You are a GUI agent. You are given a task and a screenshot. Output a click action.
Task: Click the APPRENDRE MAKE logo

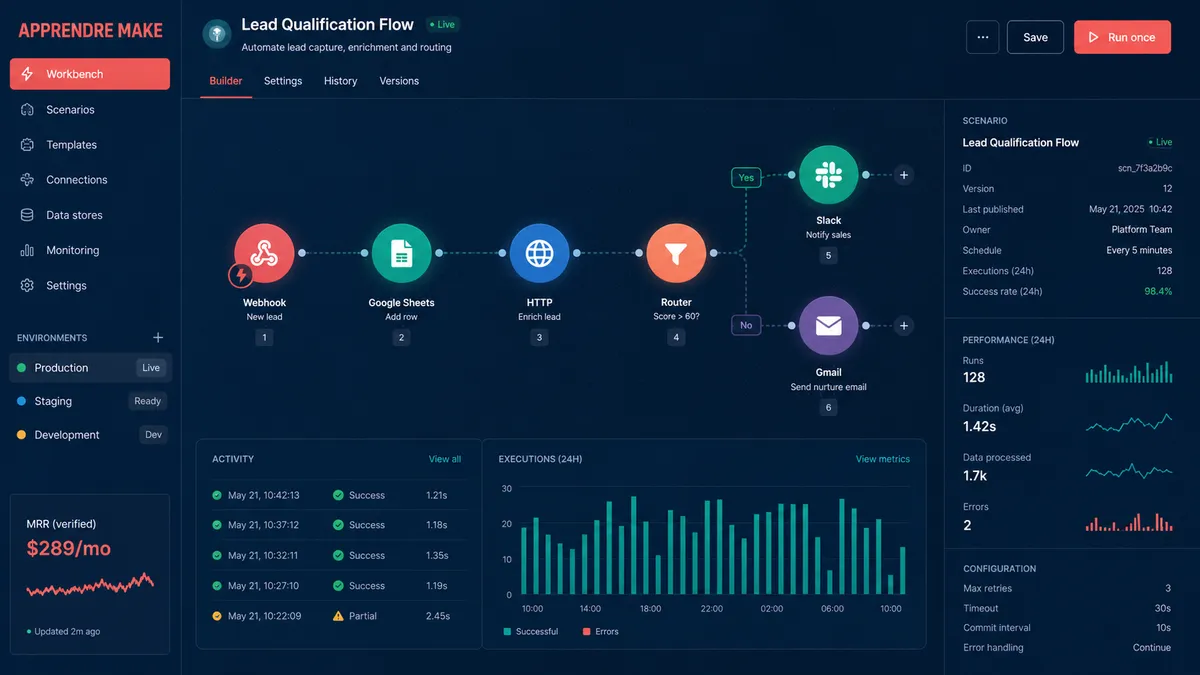click(x=90, y=30)
